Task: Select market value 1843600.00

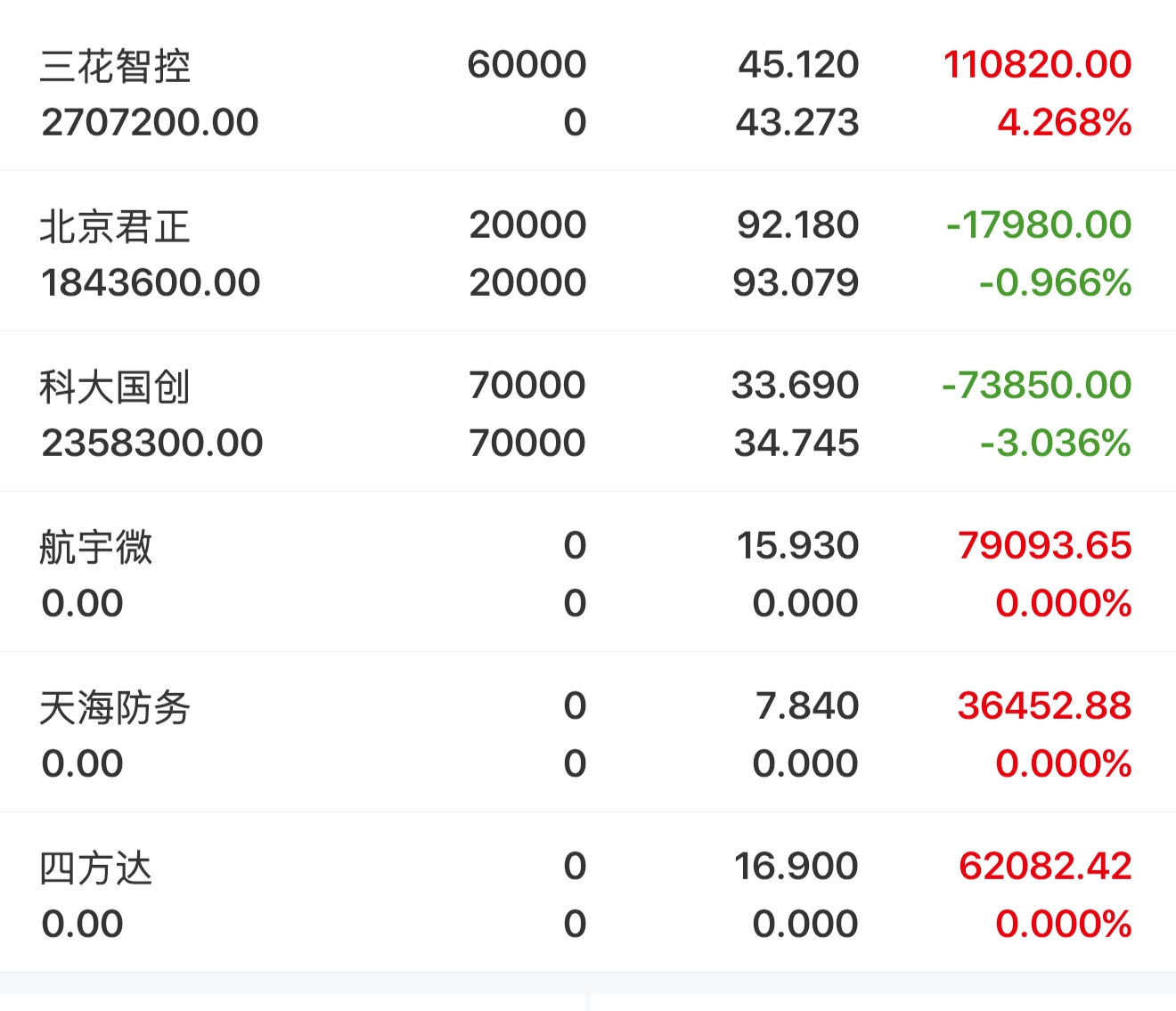Action: (x=151, y=282)
